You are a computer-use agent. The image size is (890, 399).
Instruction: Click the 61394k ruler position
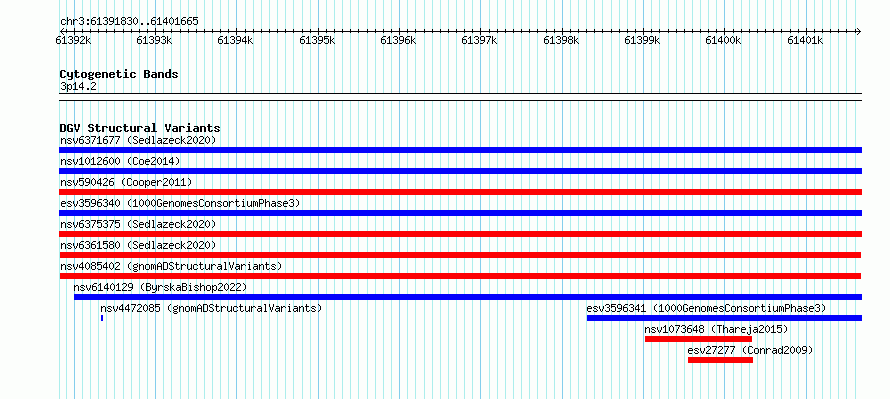236,40
